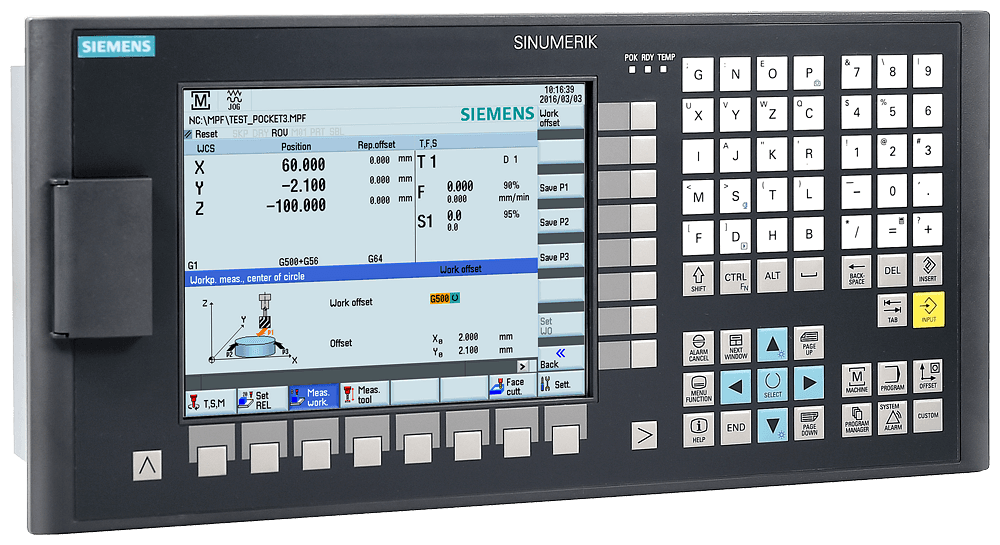Push the PAGE DOWN key
The height and width of the screenshot is (545, 1000).
click(809, 422)
